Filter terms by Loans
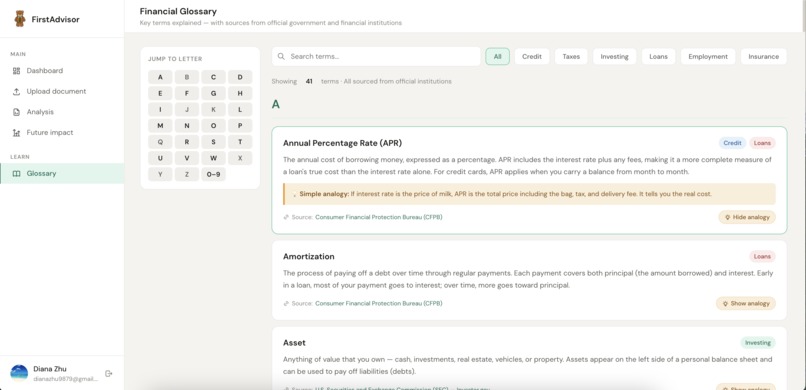 click(658, 57)
